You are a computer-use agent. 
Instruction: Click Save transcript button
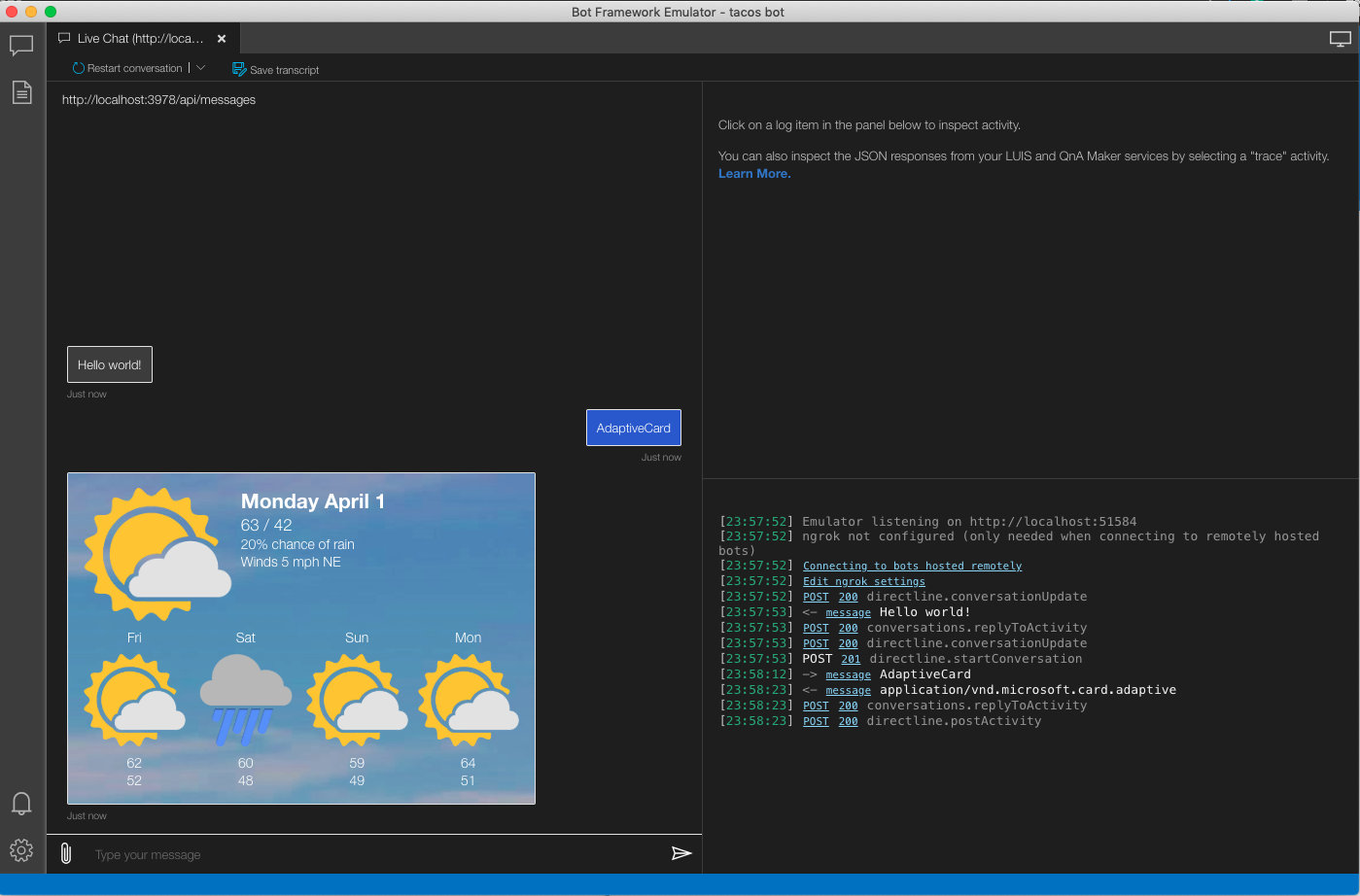[x=276, y=70]
